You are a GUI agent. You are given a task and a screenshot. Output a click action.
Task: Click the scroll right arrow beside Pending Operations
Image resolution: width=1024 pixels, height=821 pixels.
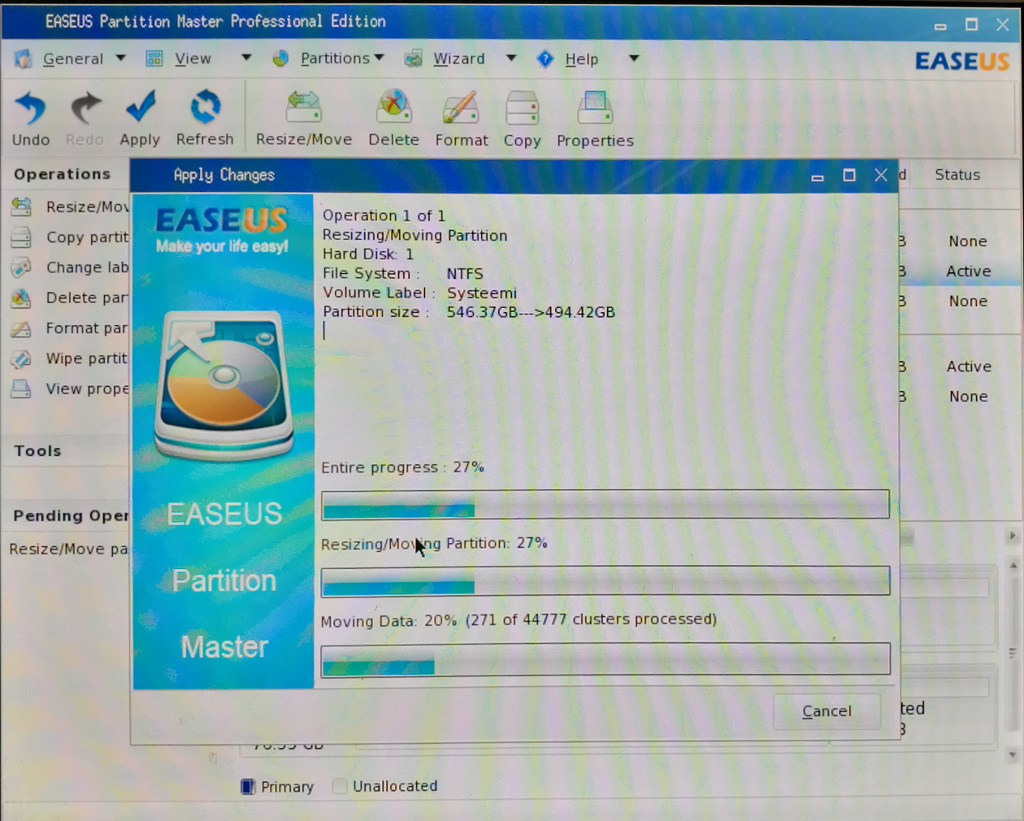[1012, 536]
